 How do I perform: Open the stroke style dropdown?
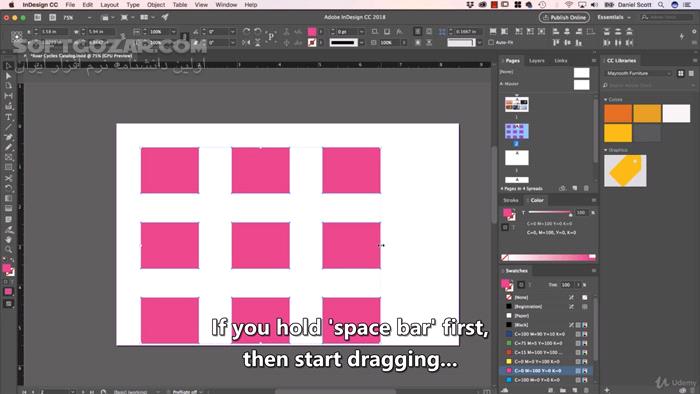(x=361, y=43)
